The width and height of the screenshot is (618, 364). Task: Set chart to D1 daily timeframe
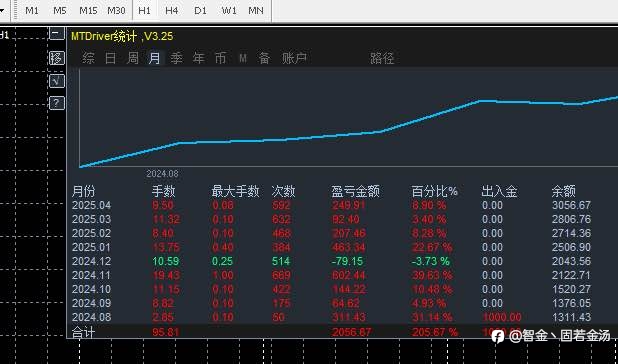click(x=200, y=11)
